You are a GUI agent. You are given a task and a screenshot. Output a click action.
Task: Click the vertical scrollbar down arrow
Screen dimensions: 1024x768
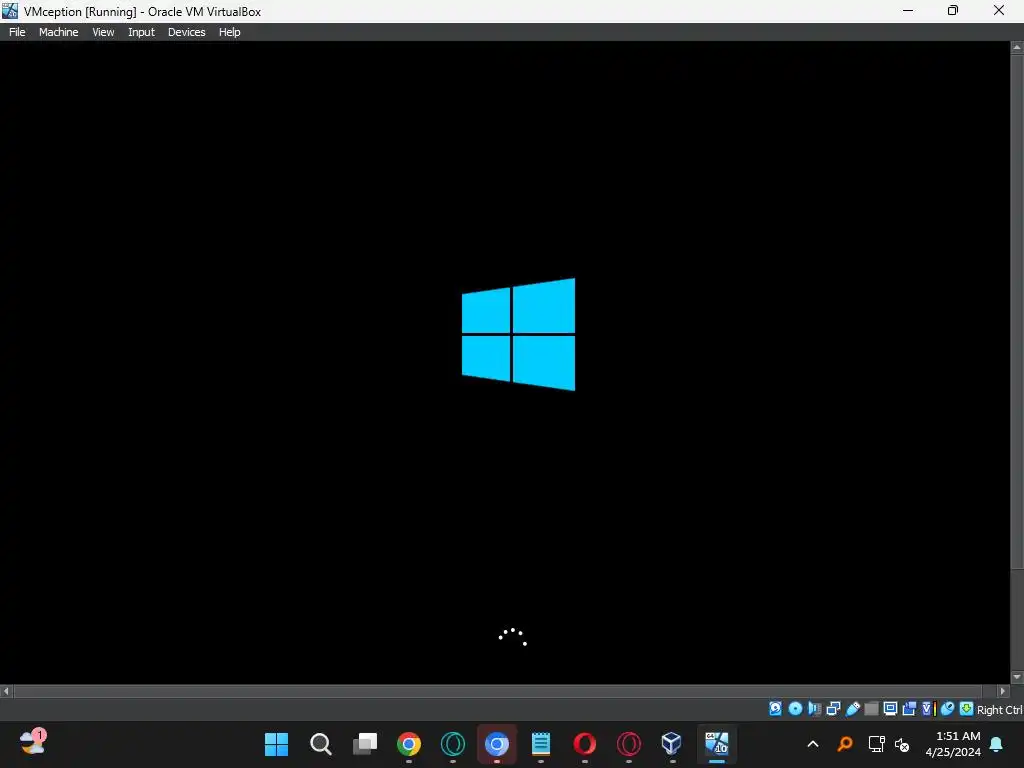[1017, 678]
